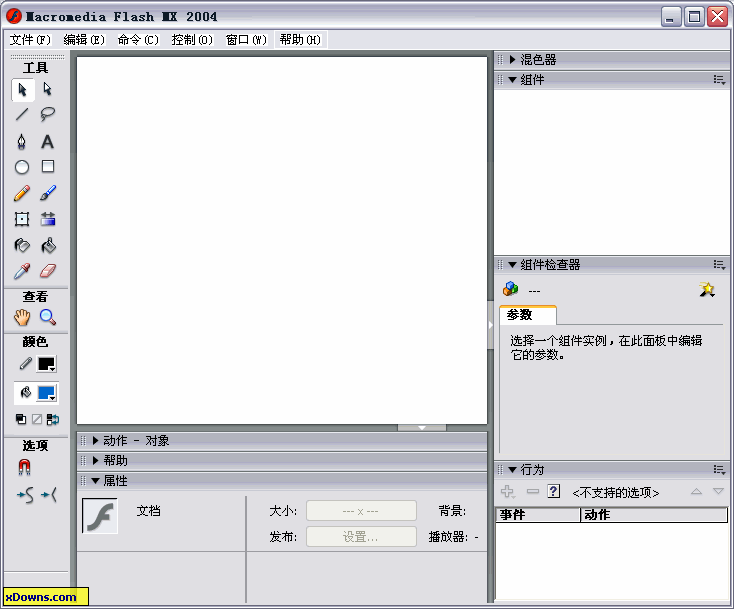The width and height of the screenshot is (734, 609).
Task: Click the component wizard star icon
Action: point(707,290)
